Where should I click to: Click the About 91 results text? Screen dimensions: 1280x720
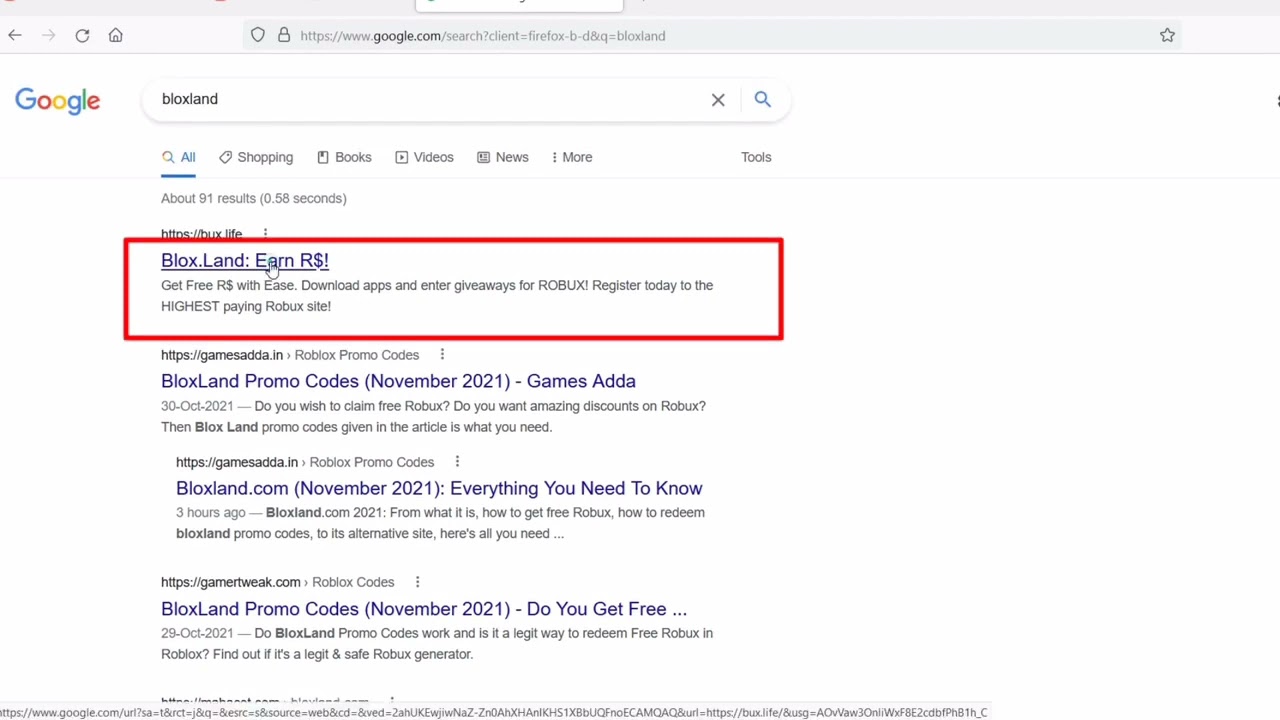coord(254,198)
